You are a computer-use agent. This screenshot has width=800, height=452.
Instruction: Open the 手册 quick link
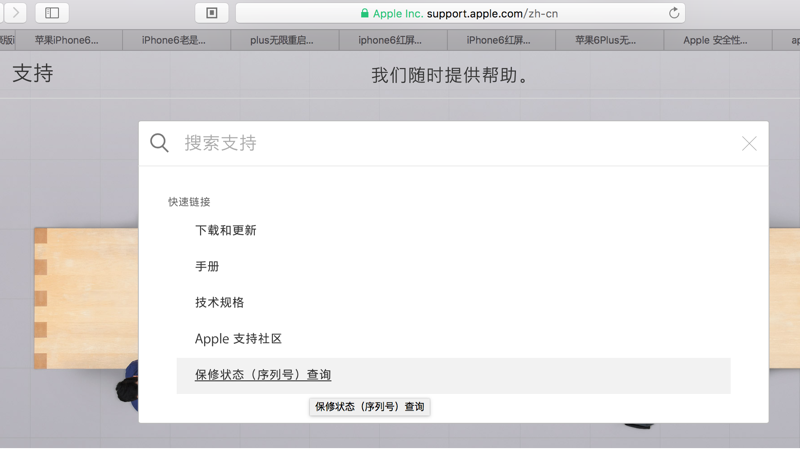tap(207, 266)
